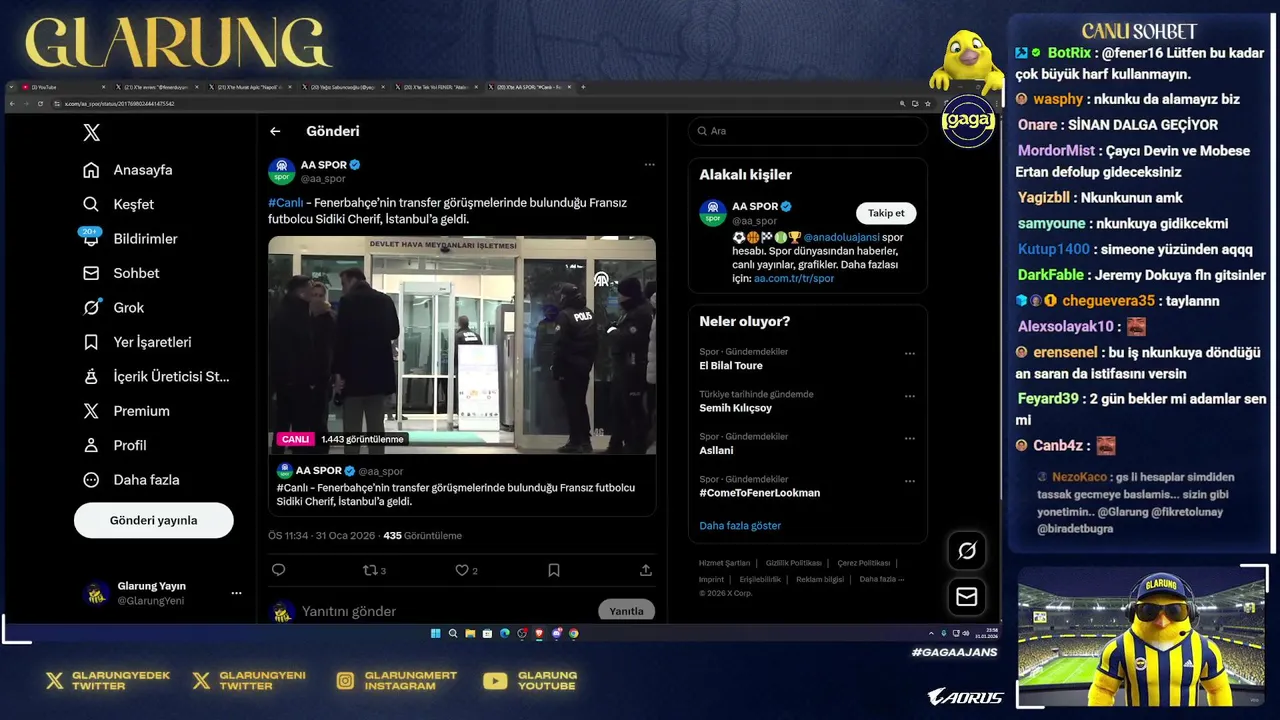Open Glarung Yayın account options menu

click(x=236, y=593)
